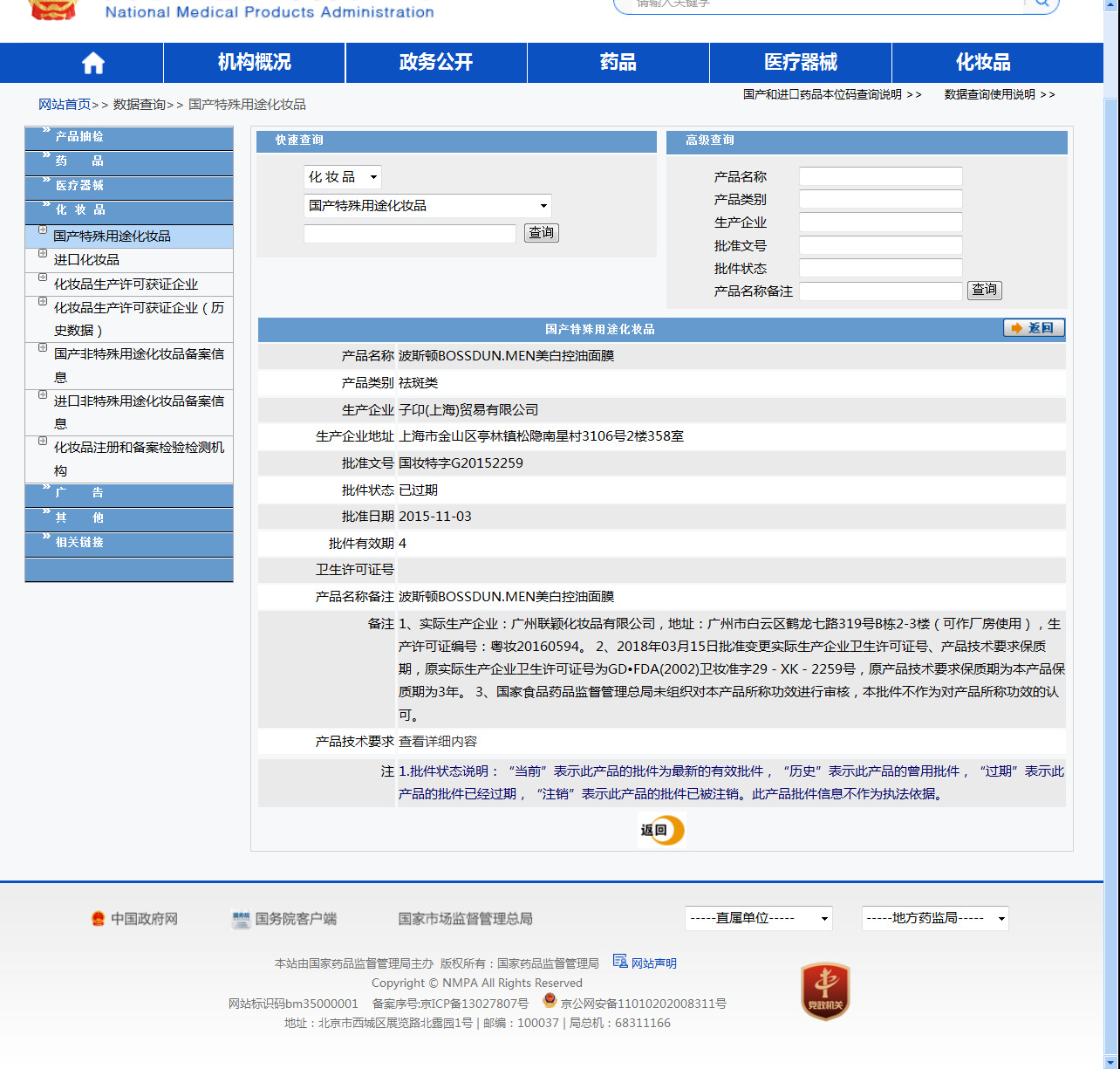Click the 国务院客户端 logo icon
The image size is (1120, 1069).
(241, 919)
